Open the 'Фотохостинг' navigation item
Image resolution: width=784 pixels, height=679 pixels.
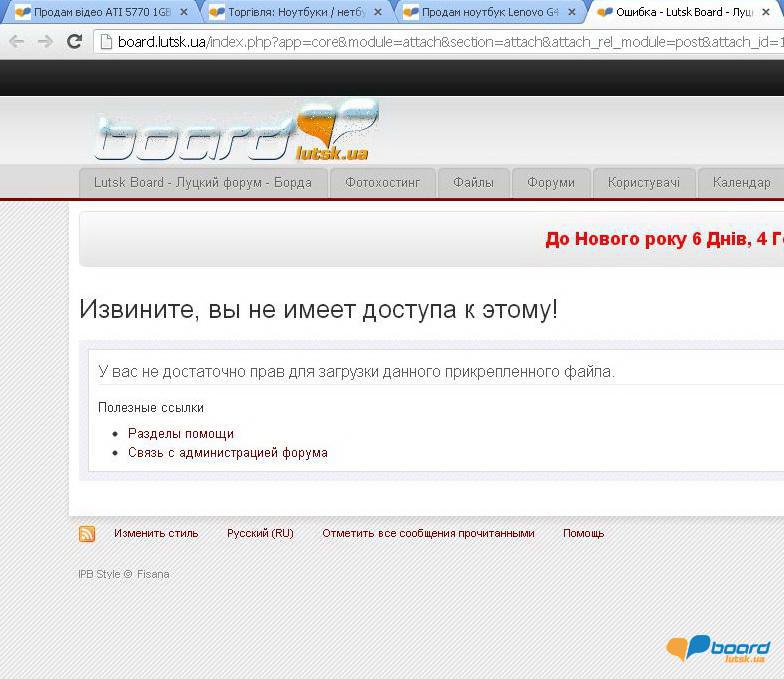(x=383, y=182)
